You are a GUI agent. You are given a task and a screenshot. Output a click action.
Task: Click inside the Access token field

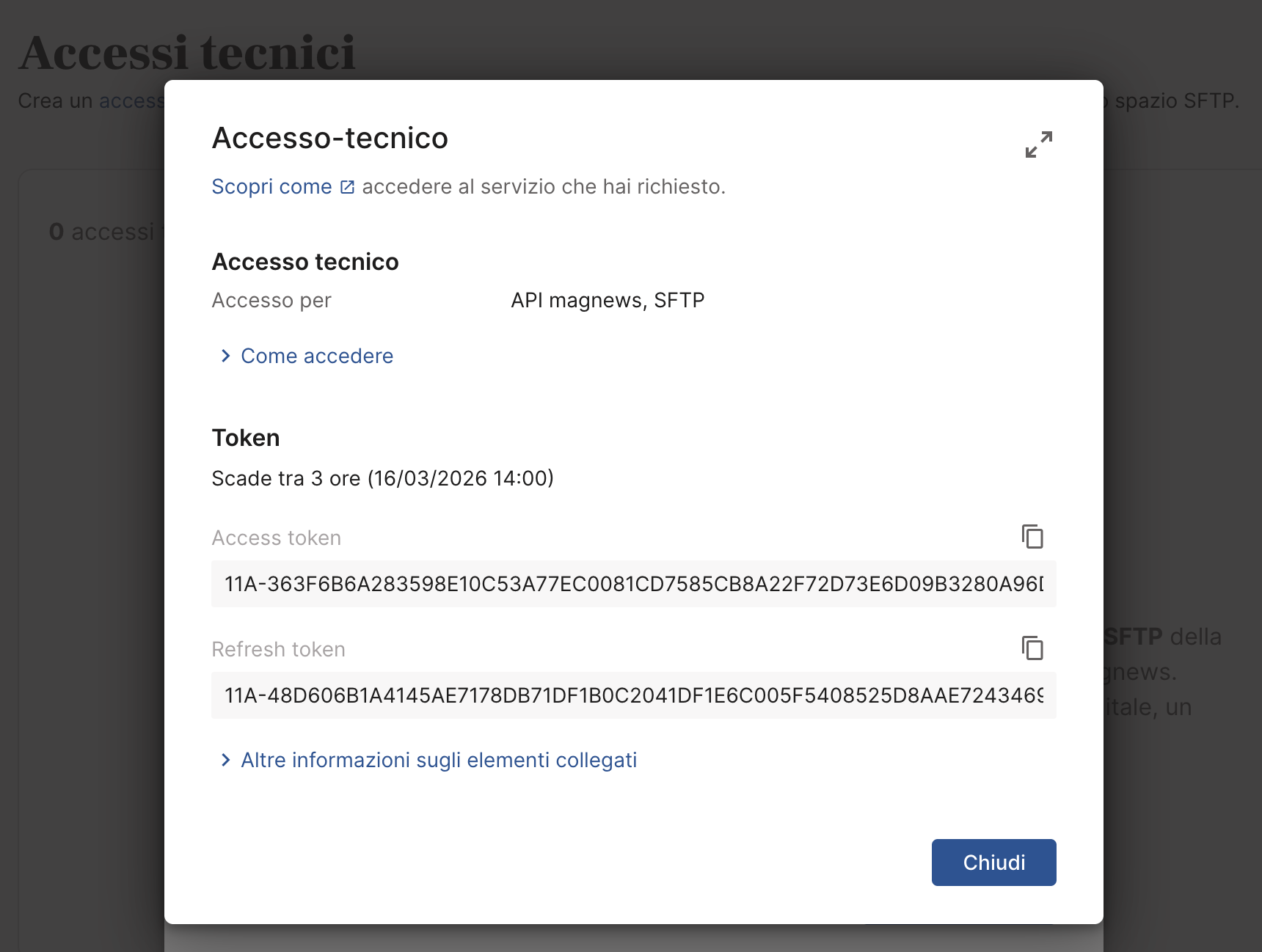click(x=632, y=584)
